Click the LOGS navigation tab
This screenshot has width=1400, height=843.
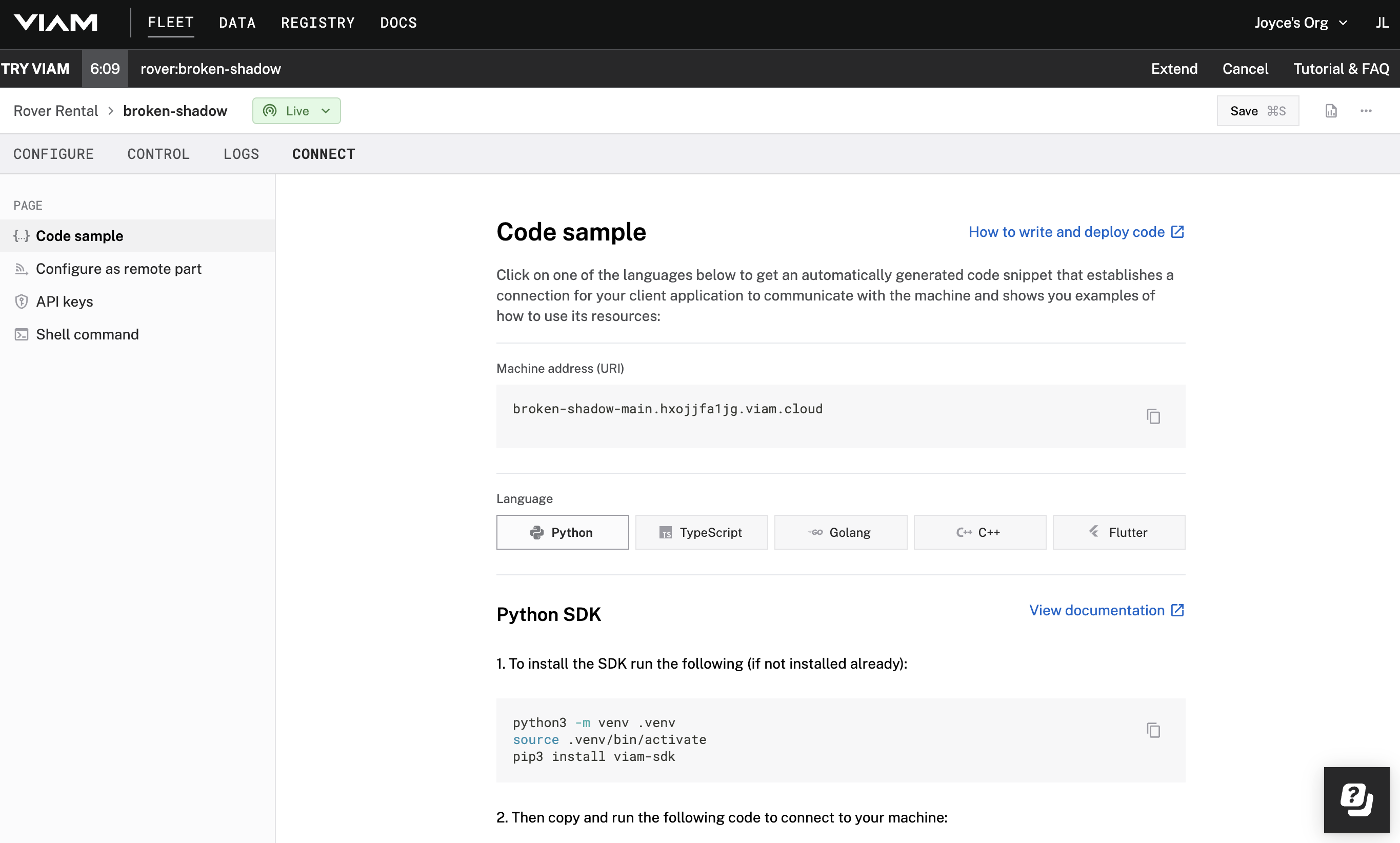tap(241, 154)
